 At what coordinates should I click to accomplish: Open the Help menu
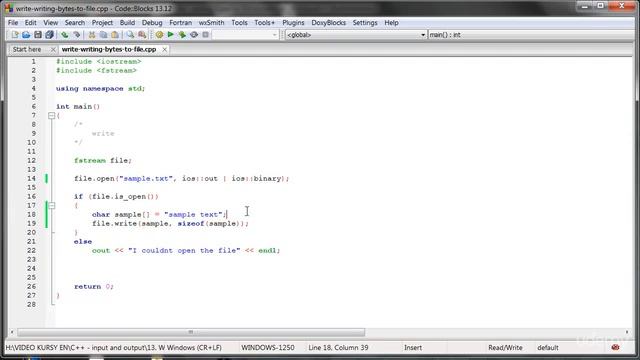391,22
